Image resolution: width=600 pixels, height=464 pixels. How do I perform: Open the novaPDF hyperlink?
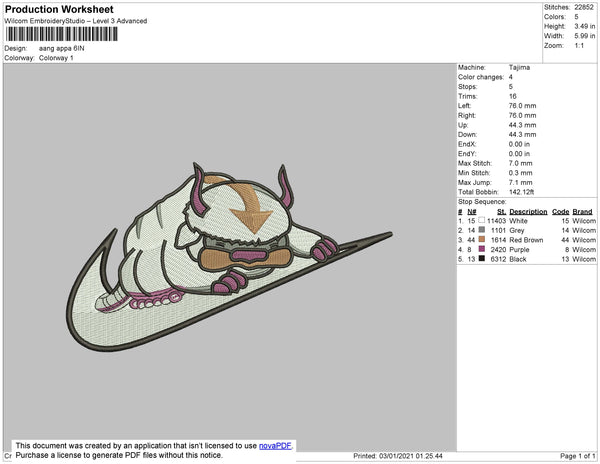click(x=275, y=446)
